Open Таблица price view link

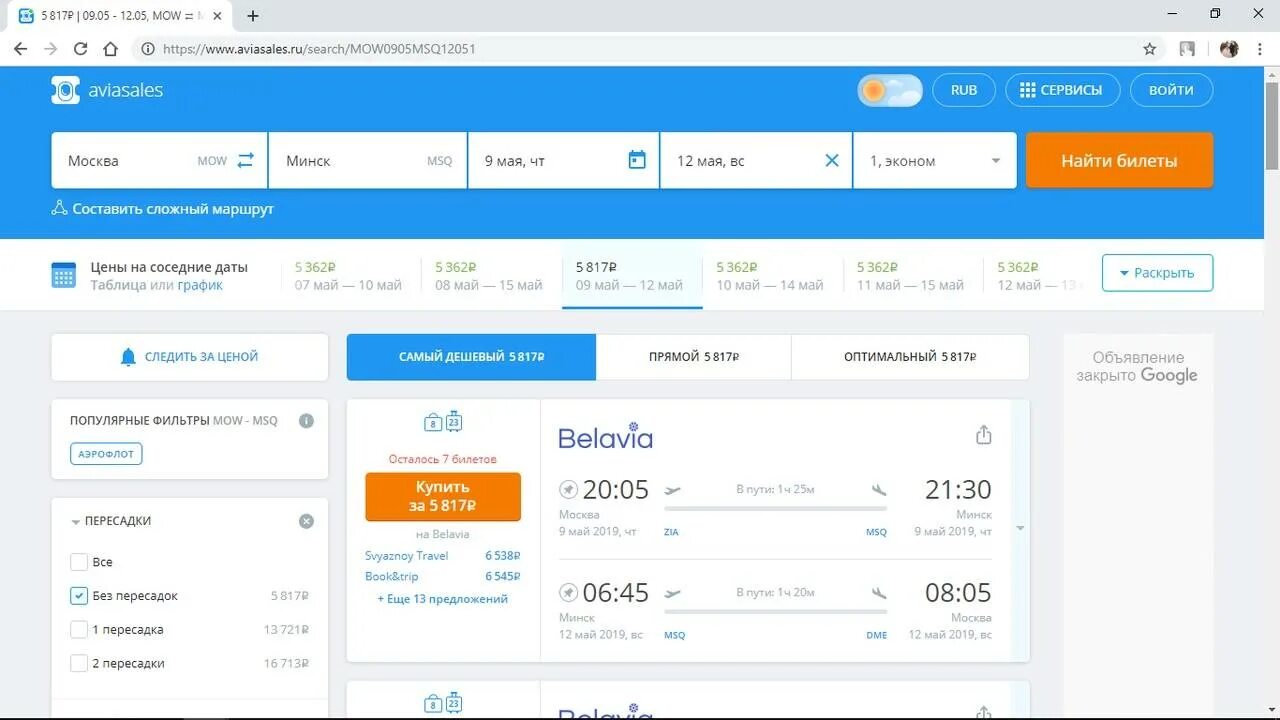click(118, 285)
